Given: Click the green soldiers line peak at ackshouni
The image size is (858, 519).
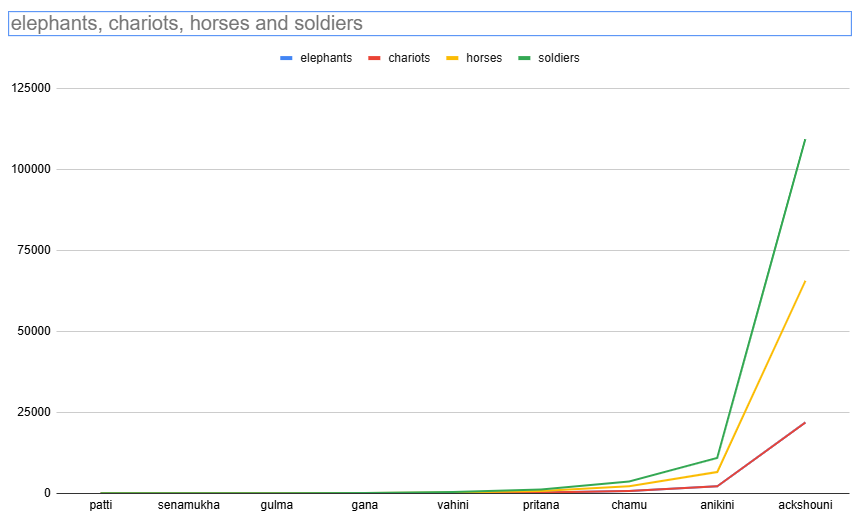Looking at the screenshot, I should pos(805,140).
